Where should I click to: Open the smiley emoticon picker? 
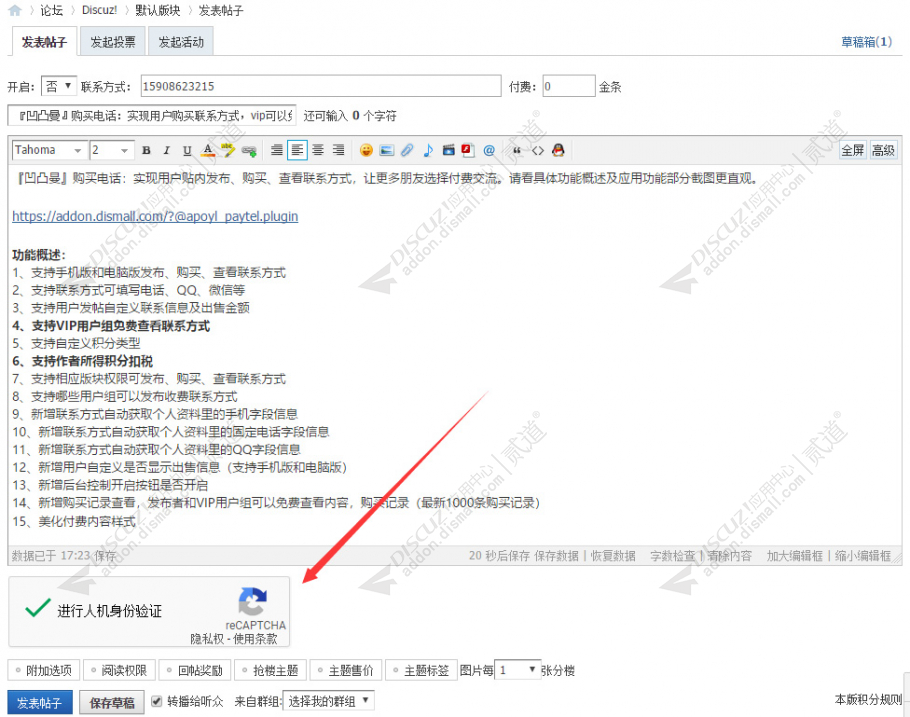pos(366,150)
